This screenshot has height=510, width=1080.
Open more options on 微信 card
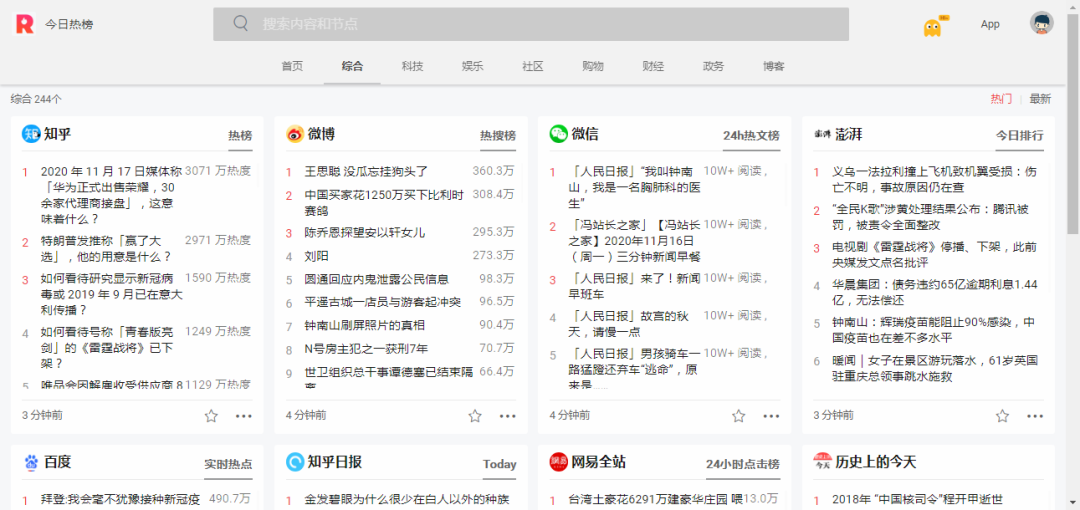pos(771,416)
